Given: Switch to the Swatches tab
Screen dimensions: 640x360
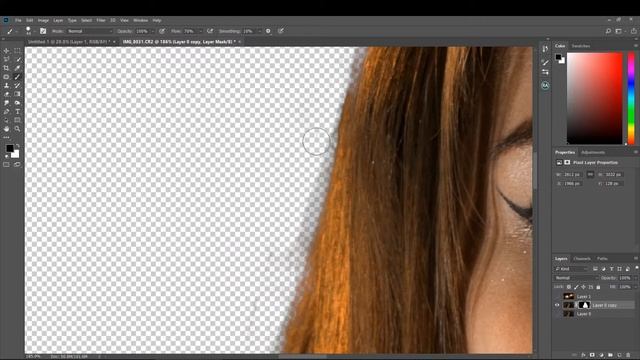Looking at the screenshot, I should click(x=581, y=46).
